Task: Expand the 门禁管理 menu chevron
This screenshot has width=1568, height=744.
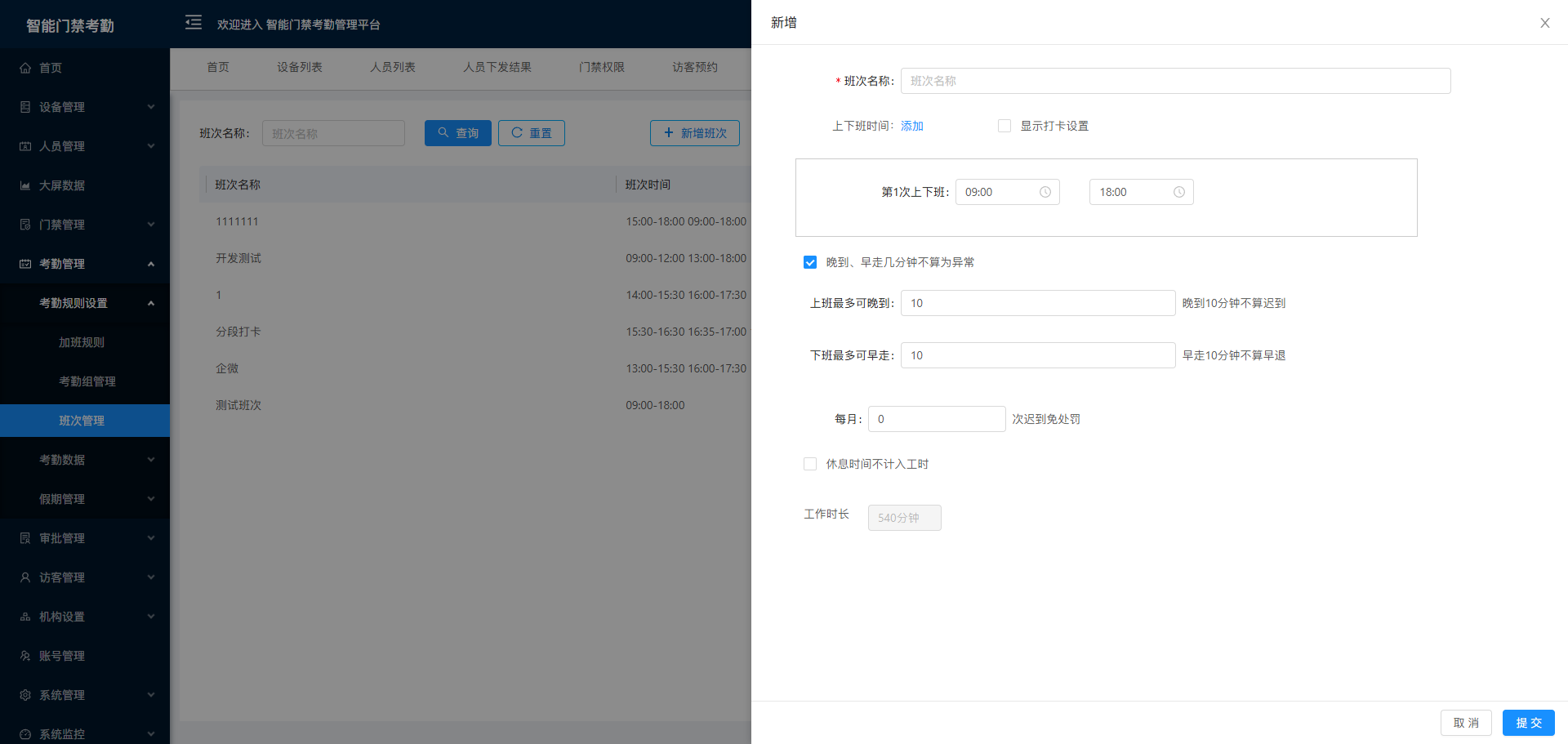Action: pyautogui.click(x=151, y=225)
